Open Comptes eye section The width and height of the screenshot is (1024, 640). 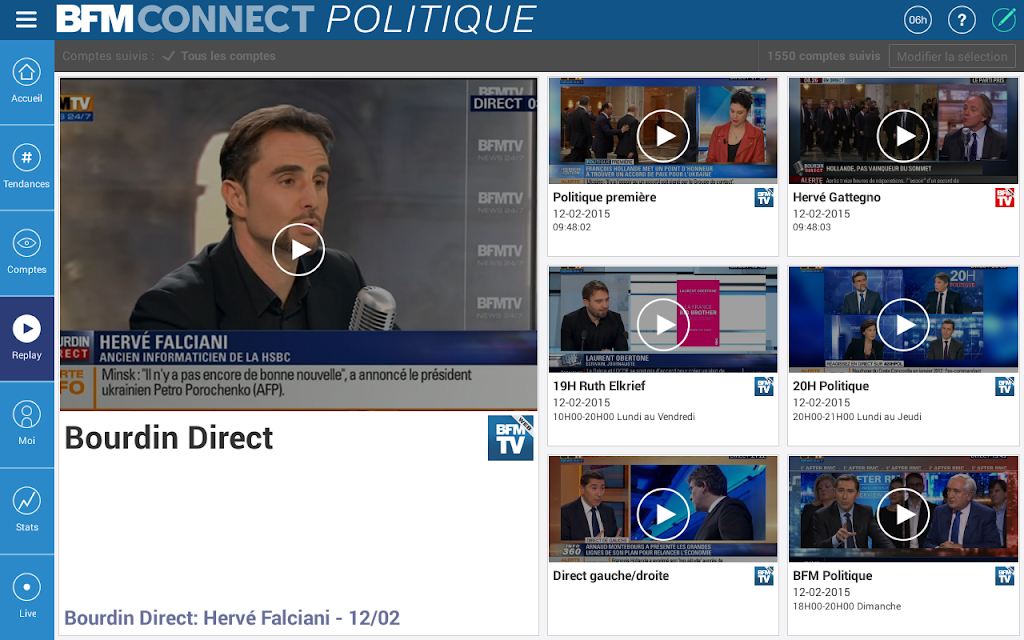(27, 253)
